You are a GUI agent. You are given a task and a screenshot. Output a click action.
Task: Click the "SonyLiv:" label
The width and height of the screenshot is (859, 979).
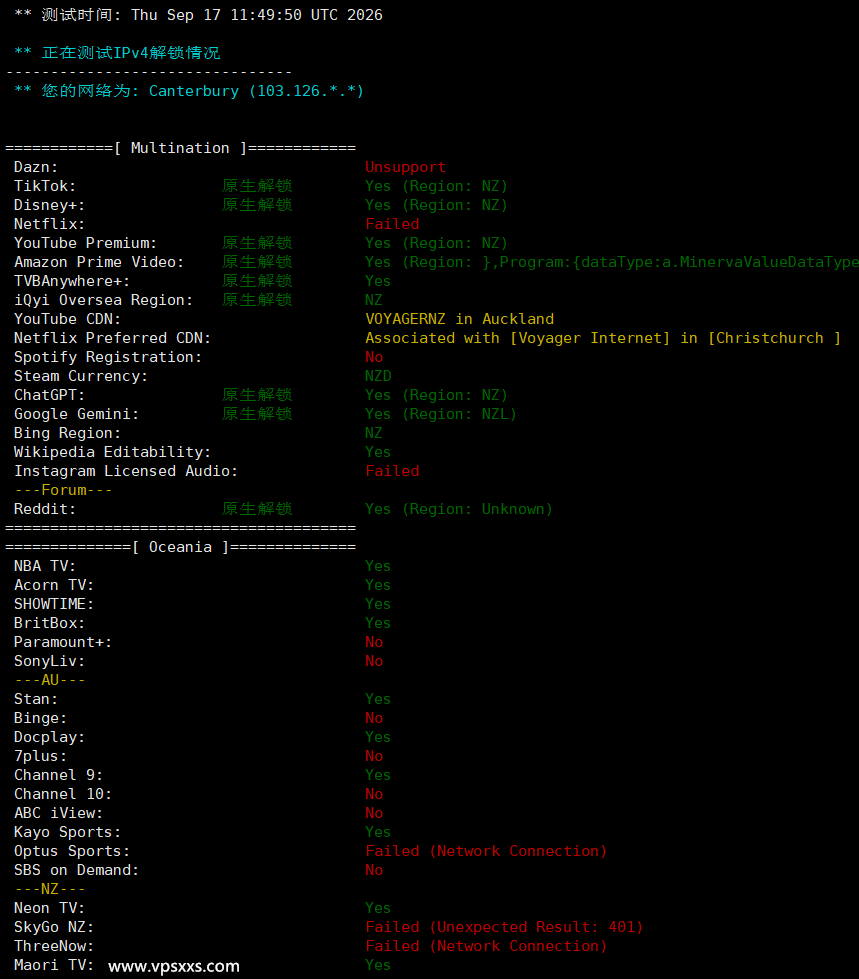point(49,661)
